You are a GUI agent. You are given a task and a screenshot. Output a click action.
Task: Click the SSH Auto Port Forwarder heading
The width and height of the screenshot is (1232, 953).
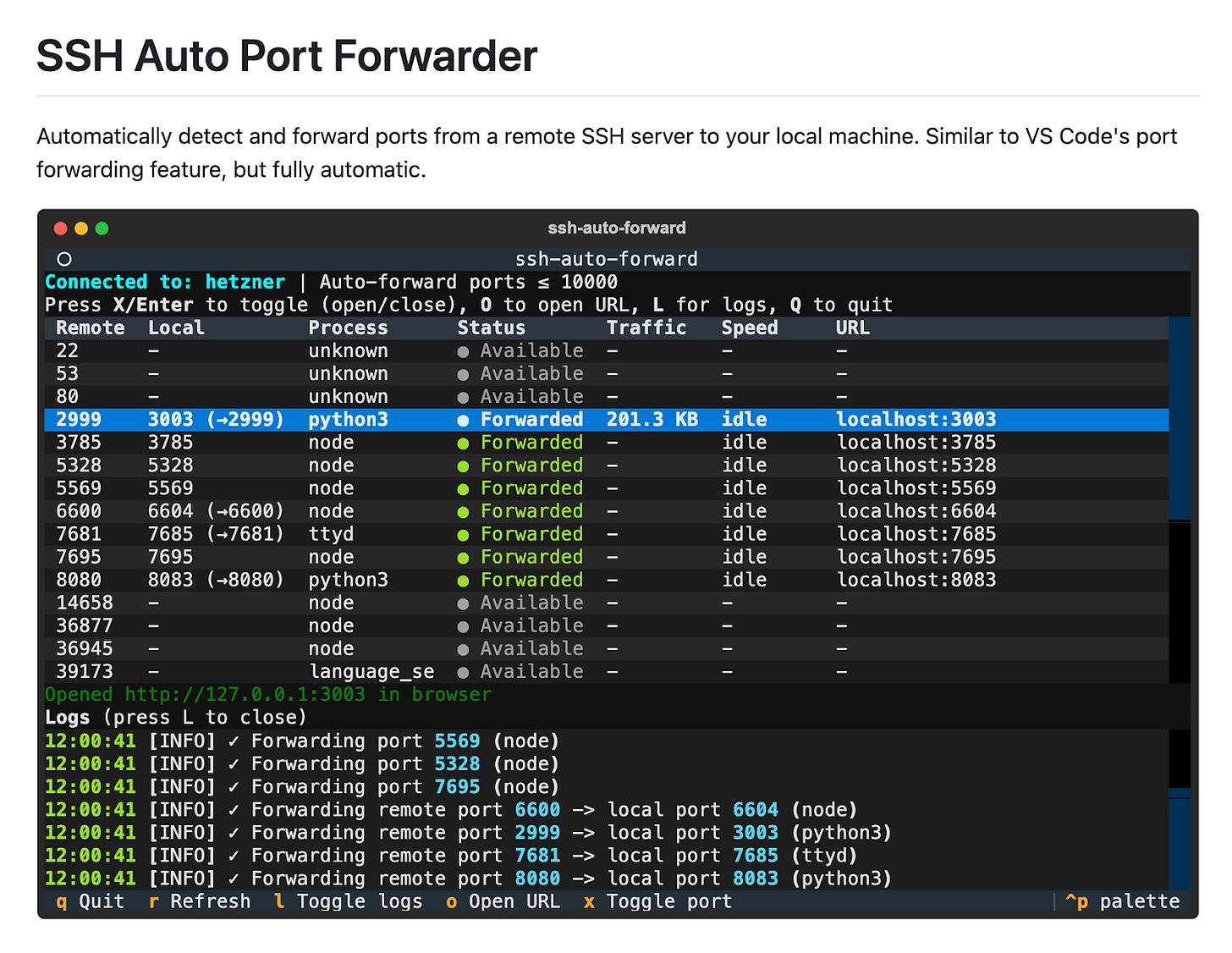pos(287,57)
